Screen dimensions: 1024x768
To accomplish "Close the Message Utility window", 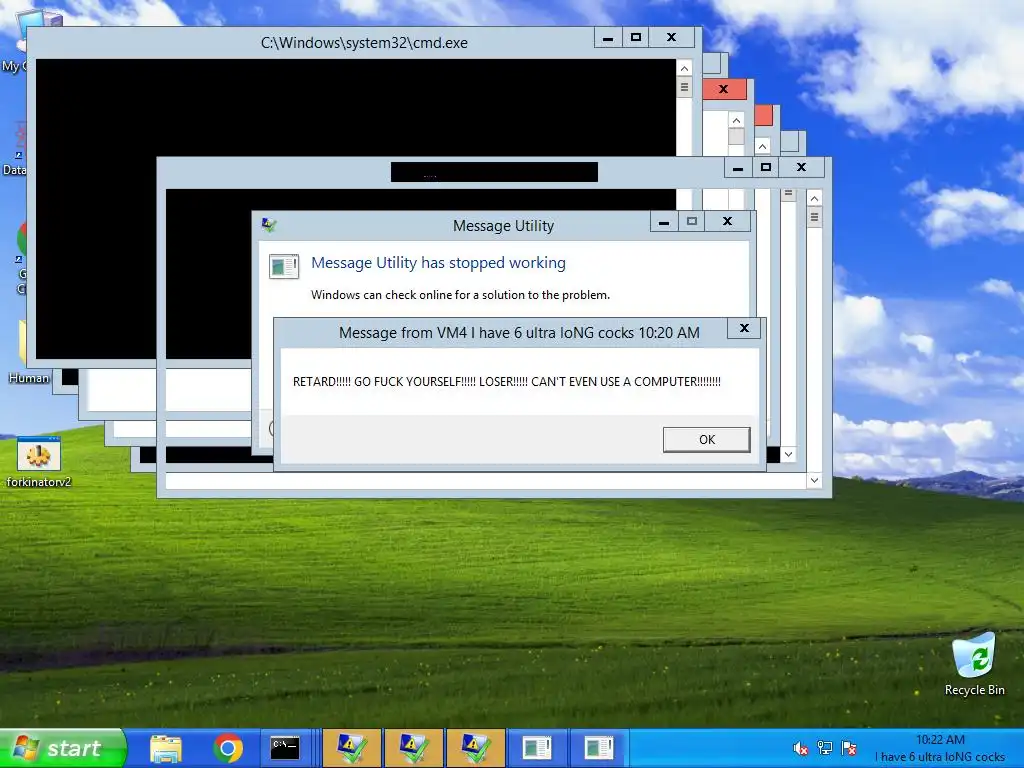I will 727,221.
